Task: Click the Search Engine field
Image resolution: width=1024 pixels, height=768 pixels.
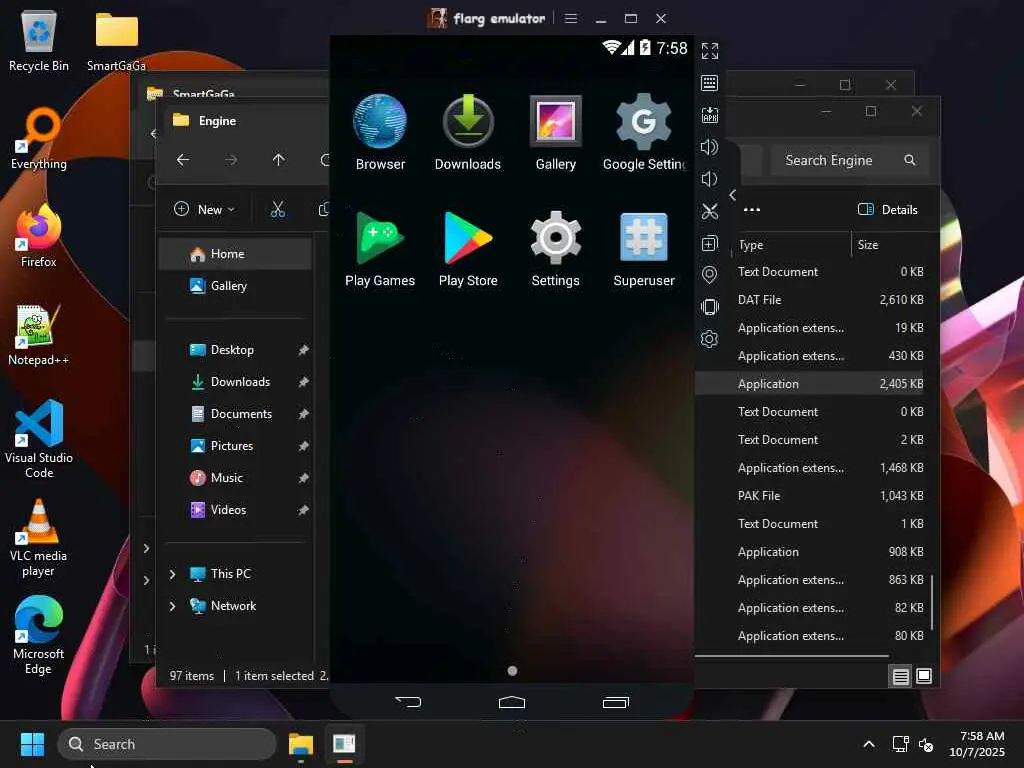Action: click(x=848, y=160)
